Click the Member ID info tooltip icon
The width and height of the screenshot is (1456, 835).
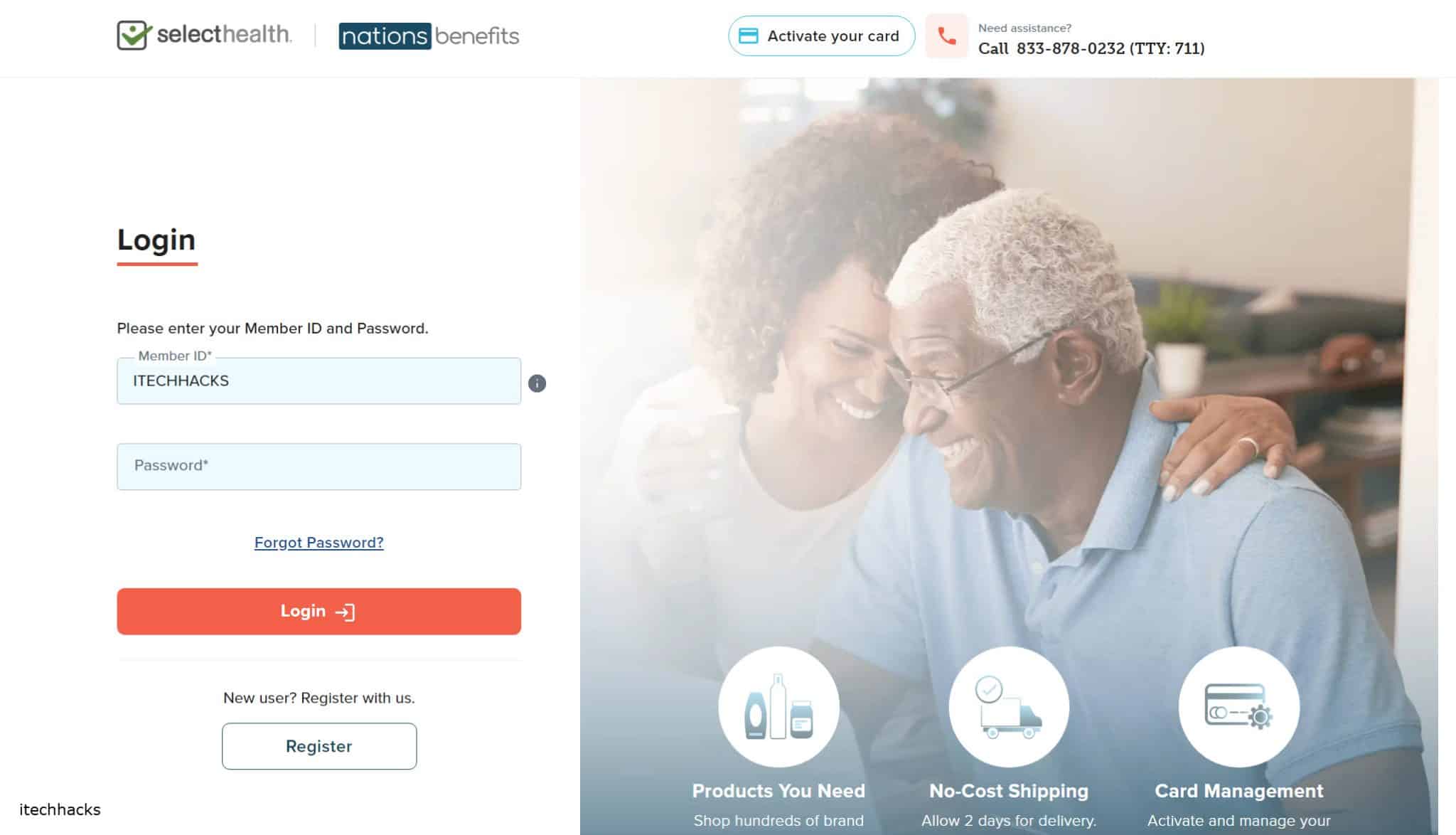[x=535, y=383]
